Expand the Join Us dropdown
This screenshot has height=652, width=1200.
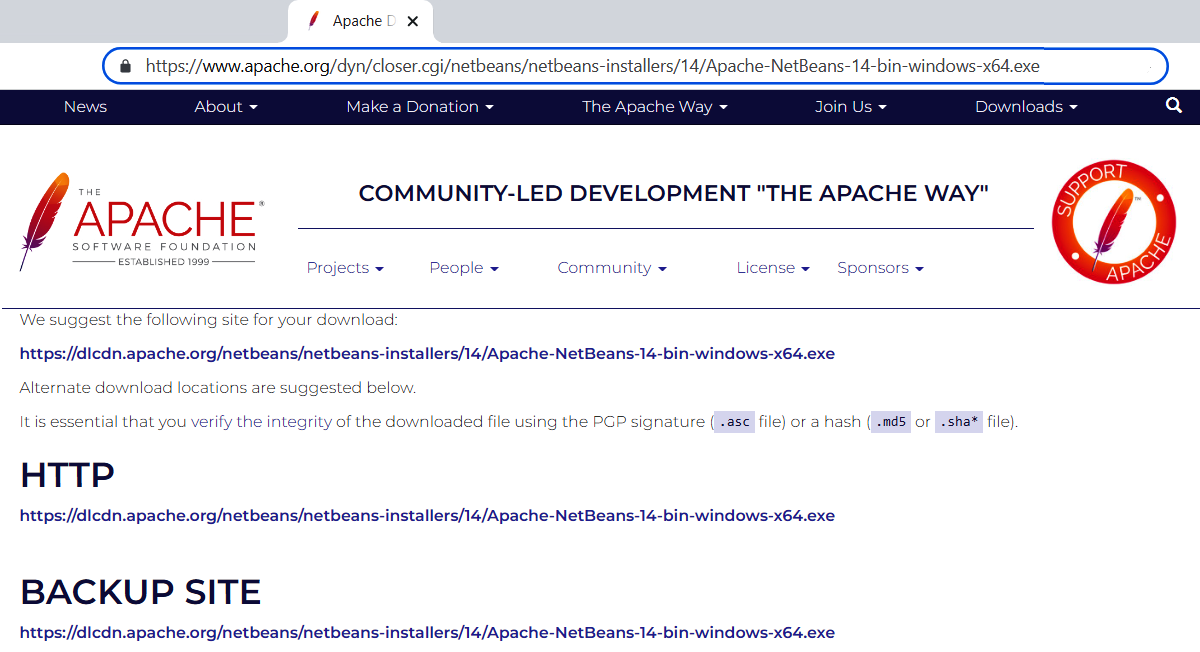(x=851, y=107)
